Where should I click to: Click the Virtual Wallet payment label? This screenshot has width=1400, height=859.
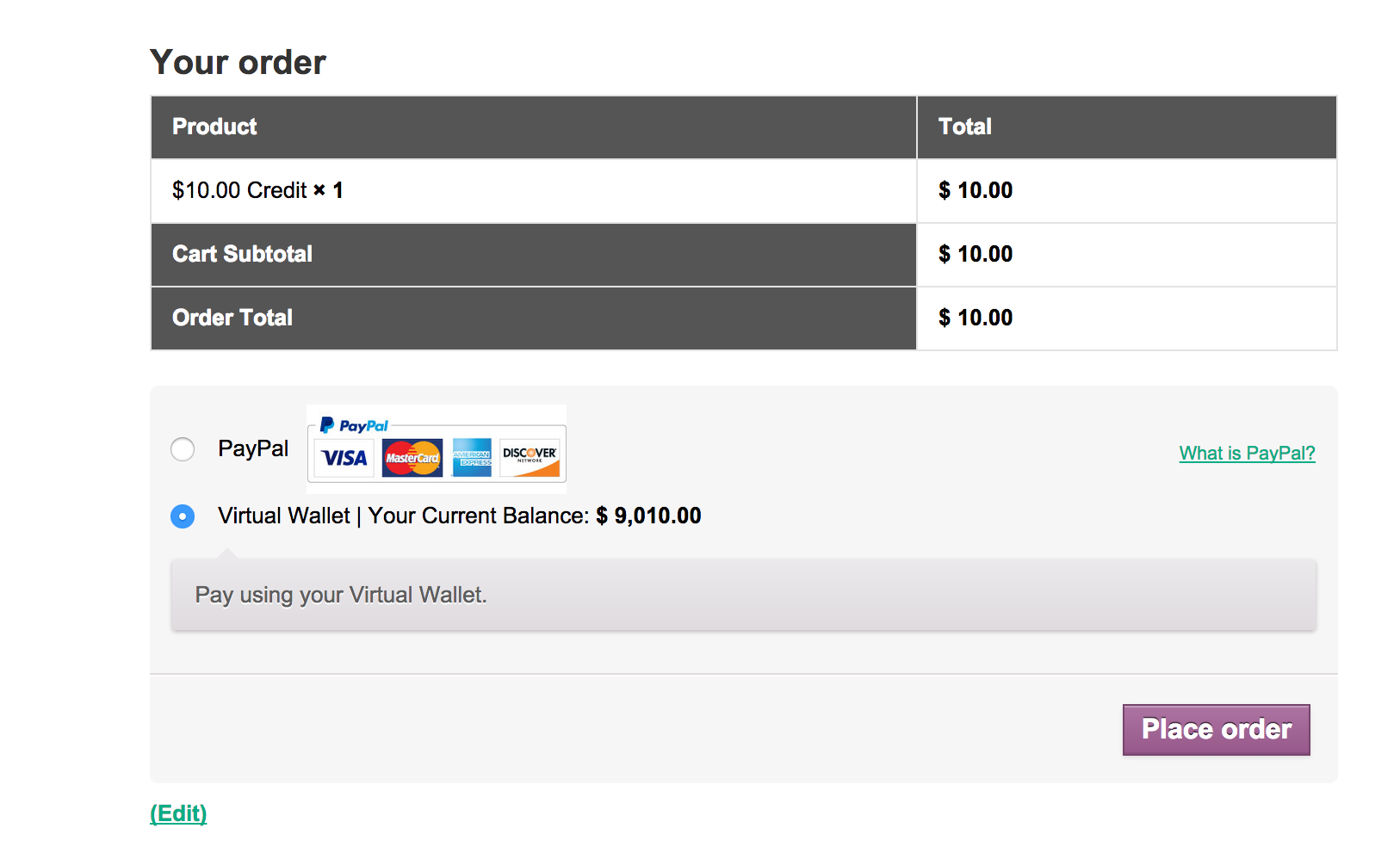(x=460, y=516)
